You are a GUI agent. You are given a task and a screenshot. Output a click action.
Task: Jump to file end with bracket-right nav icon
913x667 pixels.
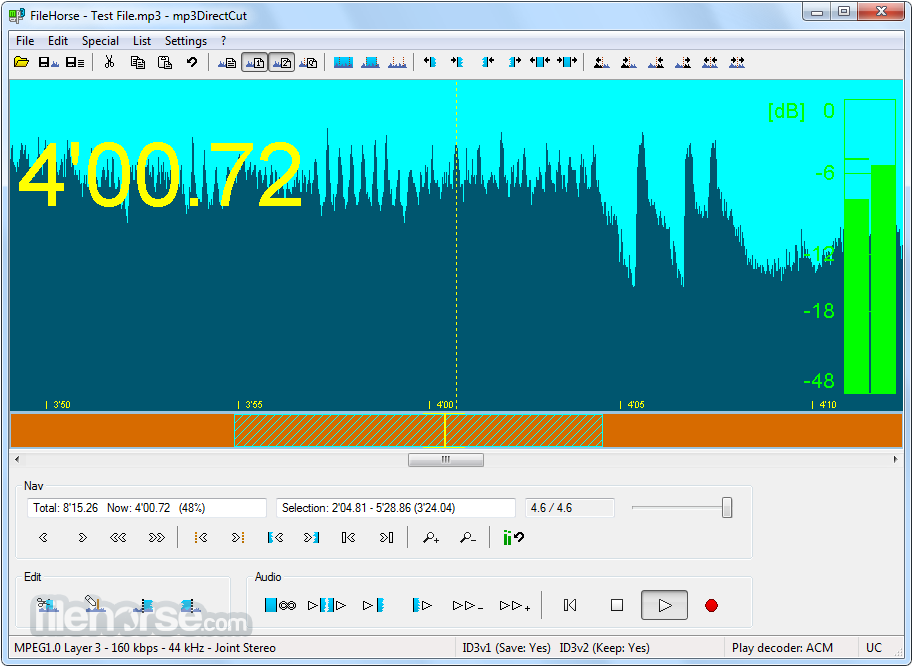(386, 538)
